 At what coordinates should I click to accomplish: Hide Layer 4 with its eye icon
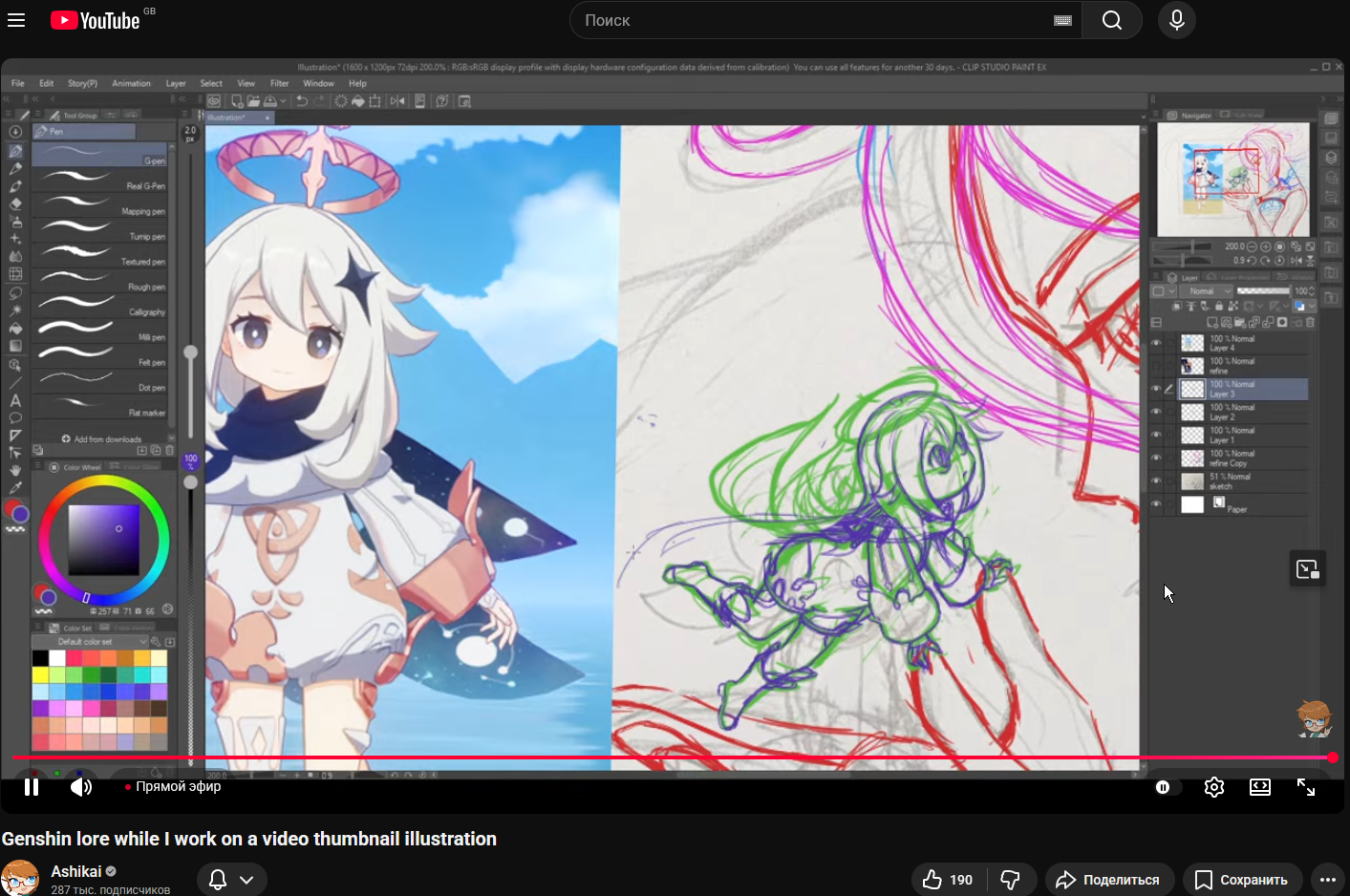(x=1157, y=343)
